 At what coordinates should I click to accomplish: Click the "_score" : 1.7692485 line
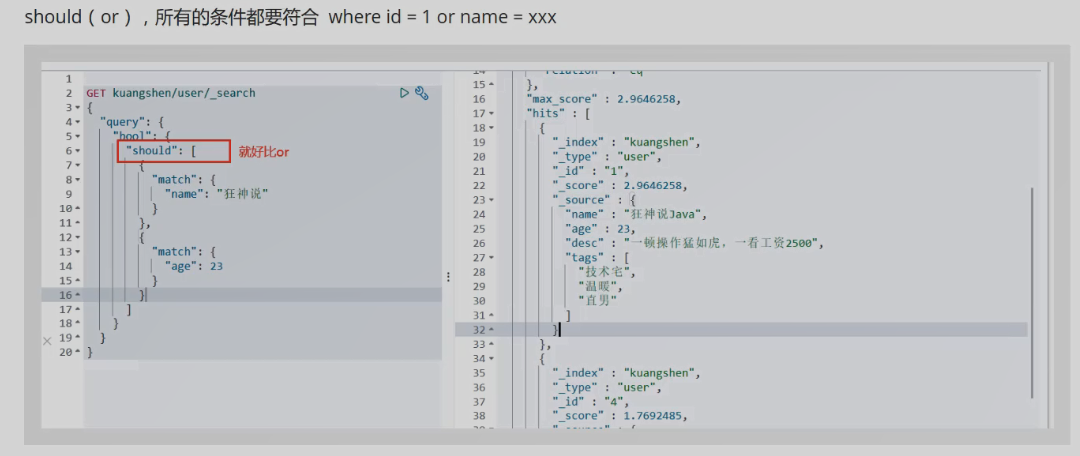[x=620, y=416]
